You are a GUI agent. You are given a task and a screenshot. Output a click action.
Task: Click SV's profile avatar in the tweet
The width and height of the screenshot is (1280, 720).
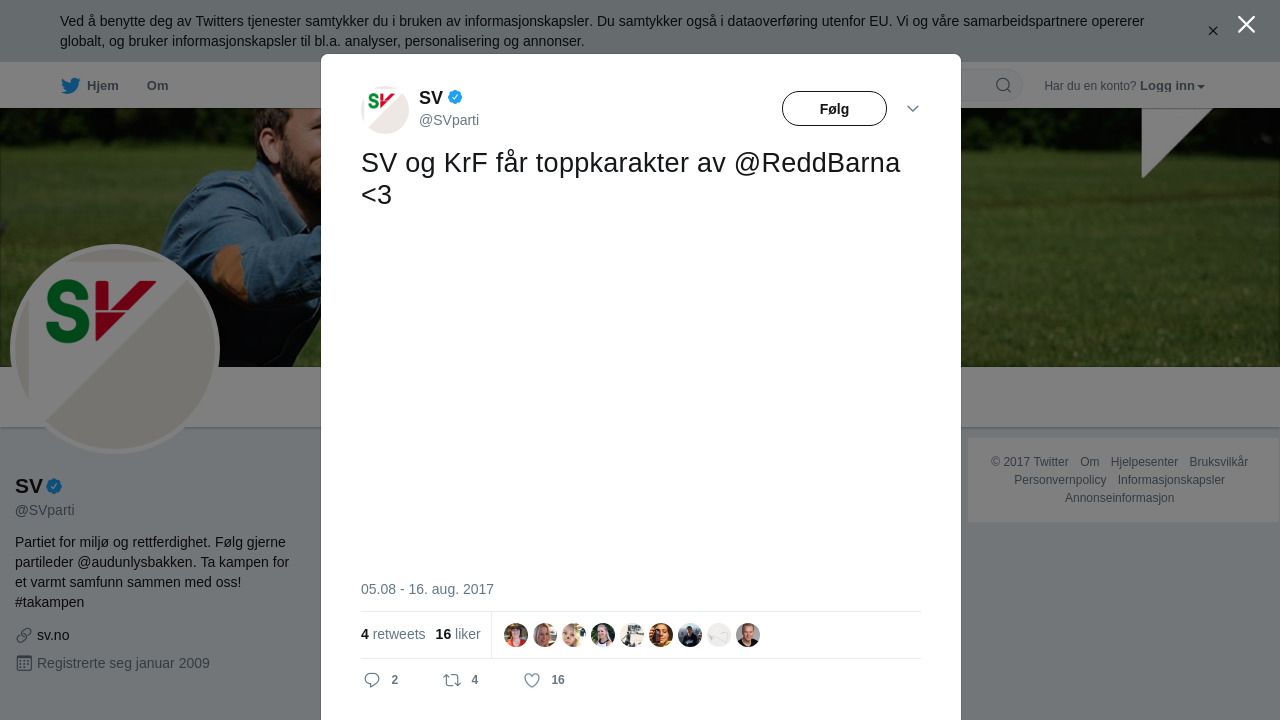pyautogui.click(x=385, y=109)
